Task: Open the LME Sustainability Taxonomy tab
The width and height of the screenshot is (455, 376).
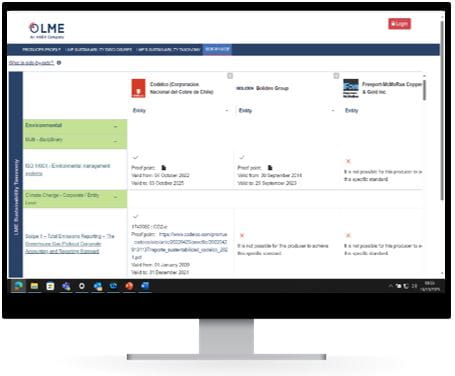Action: point(169,49)
